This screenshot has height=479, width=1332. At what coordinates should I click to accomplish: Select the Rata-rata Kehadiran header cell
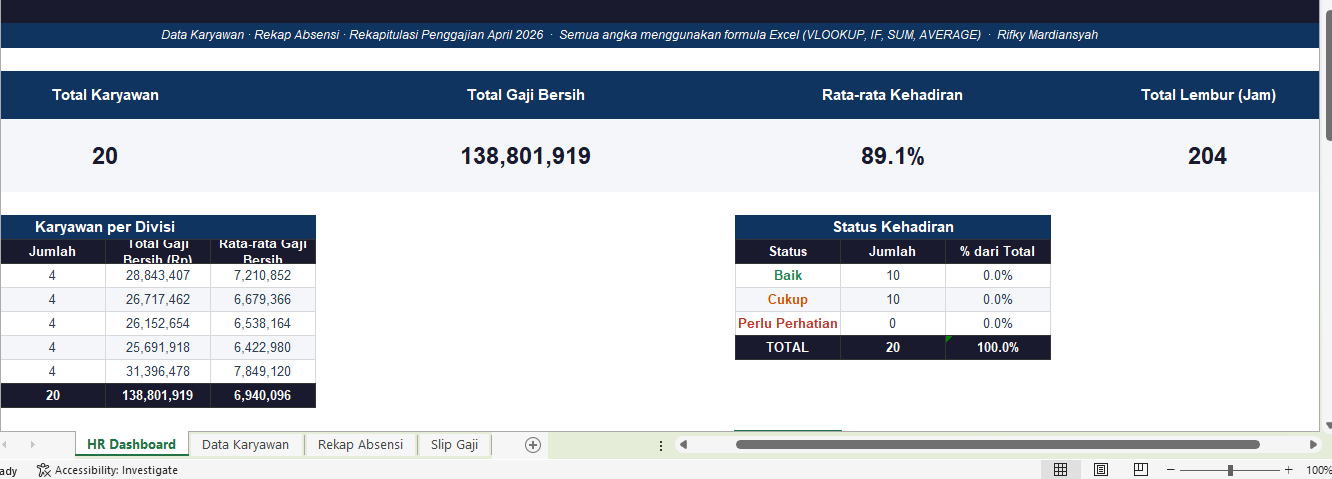892,95
